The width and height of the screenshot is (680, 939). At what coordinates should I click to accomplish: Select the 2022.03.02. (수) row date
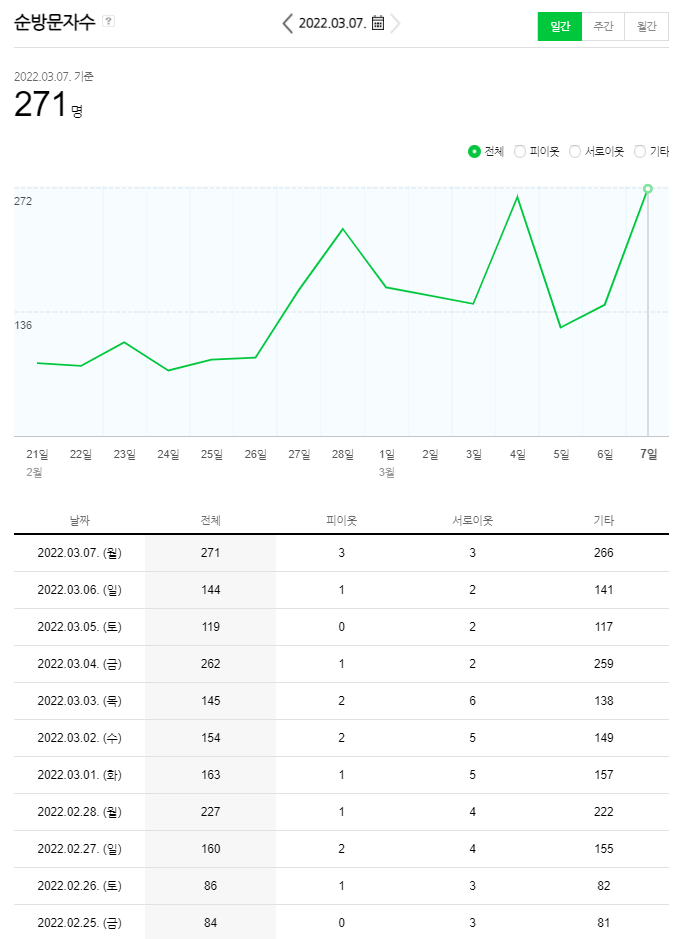[80, 738]
